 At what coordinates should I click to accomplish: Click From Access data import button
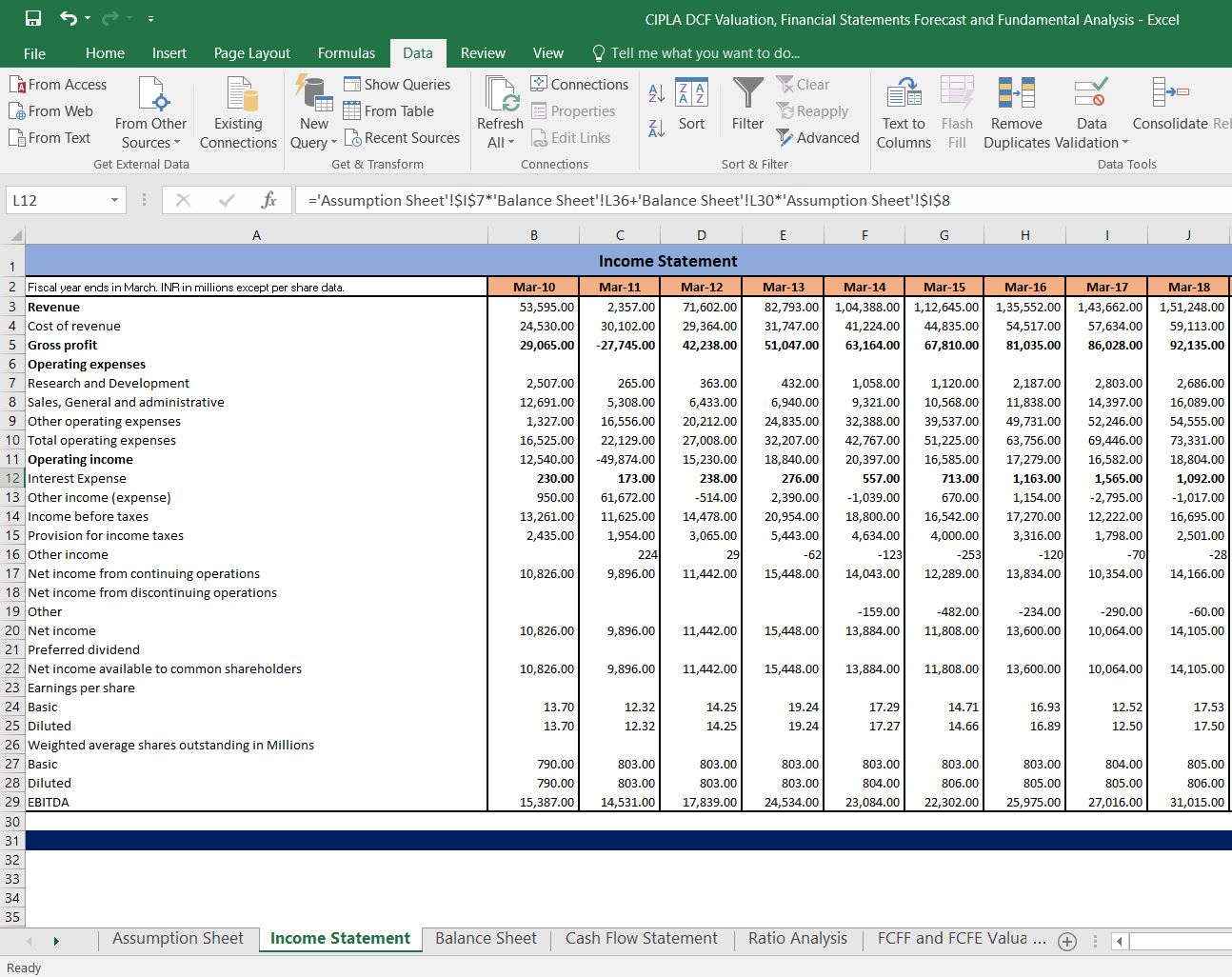coord(58,85)
